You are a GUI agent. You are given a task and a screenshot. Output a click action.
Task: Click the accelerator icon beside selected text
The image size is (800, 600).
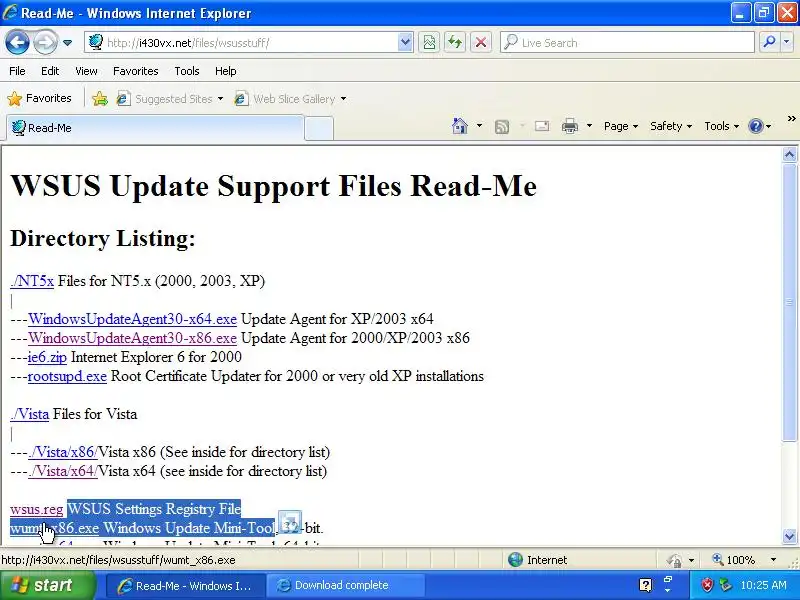tap(290, 522)
